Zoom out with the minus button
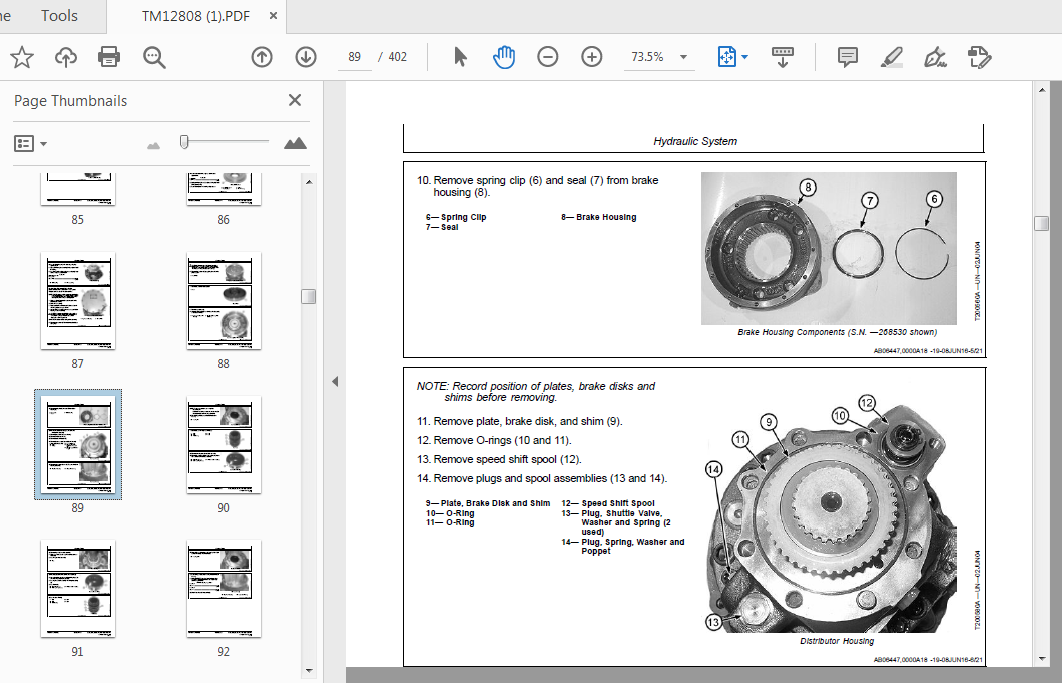The width and height of the screenshot is (1062, 683). [x=548, y=57]
